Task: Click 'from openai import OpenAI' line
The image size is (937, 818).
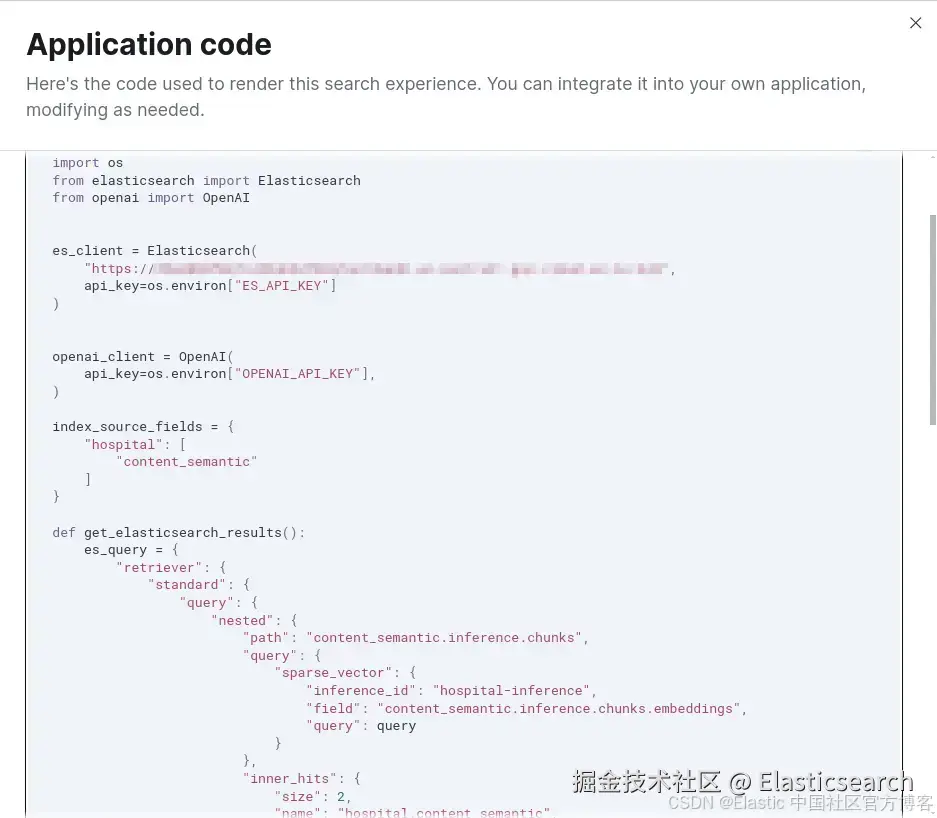Action: click(151, 198)
